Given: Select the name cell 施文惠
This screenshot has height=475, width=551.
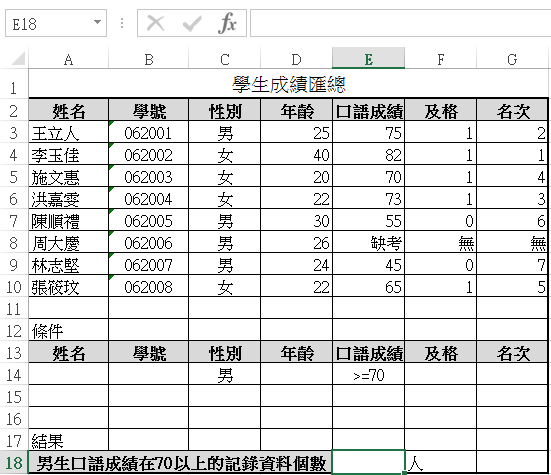Looking at the screenshot, I should click(69, 176).
